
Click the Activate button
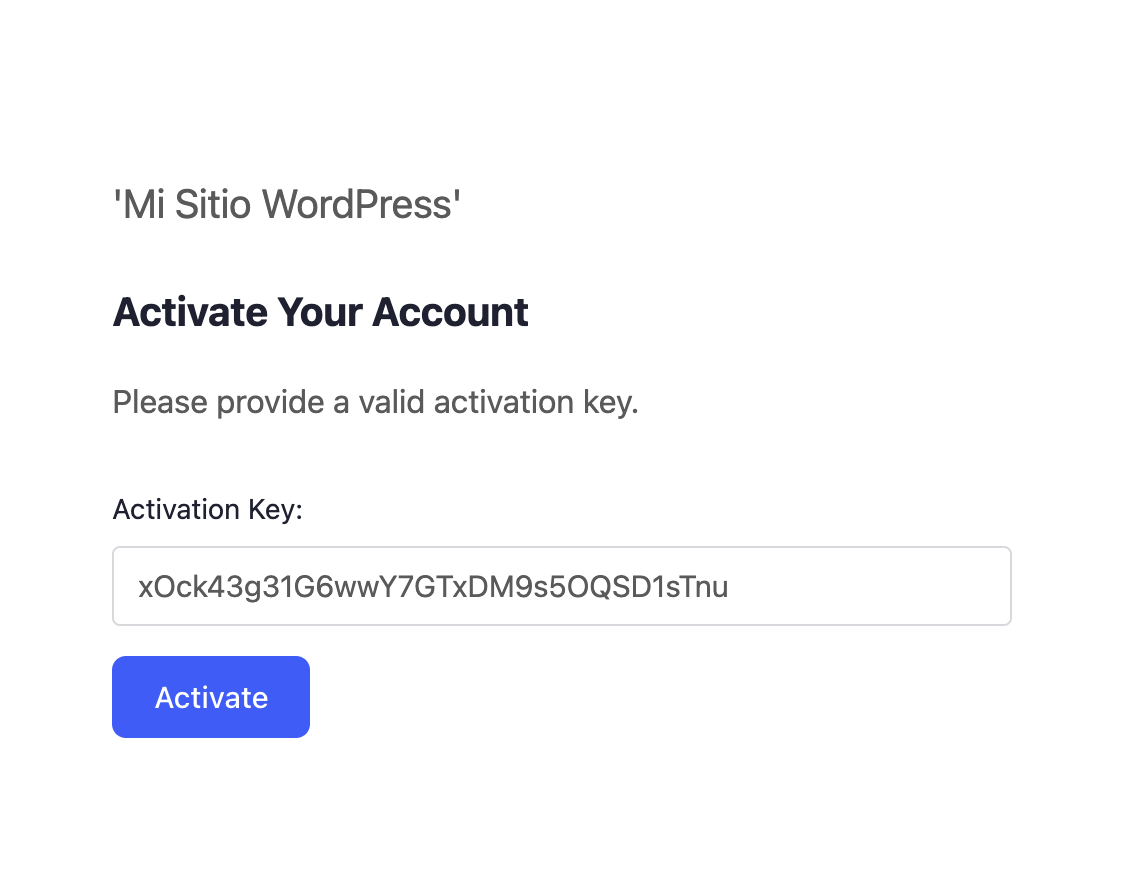click(211, 697)
